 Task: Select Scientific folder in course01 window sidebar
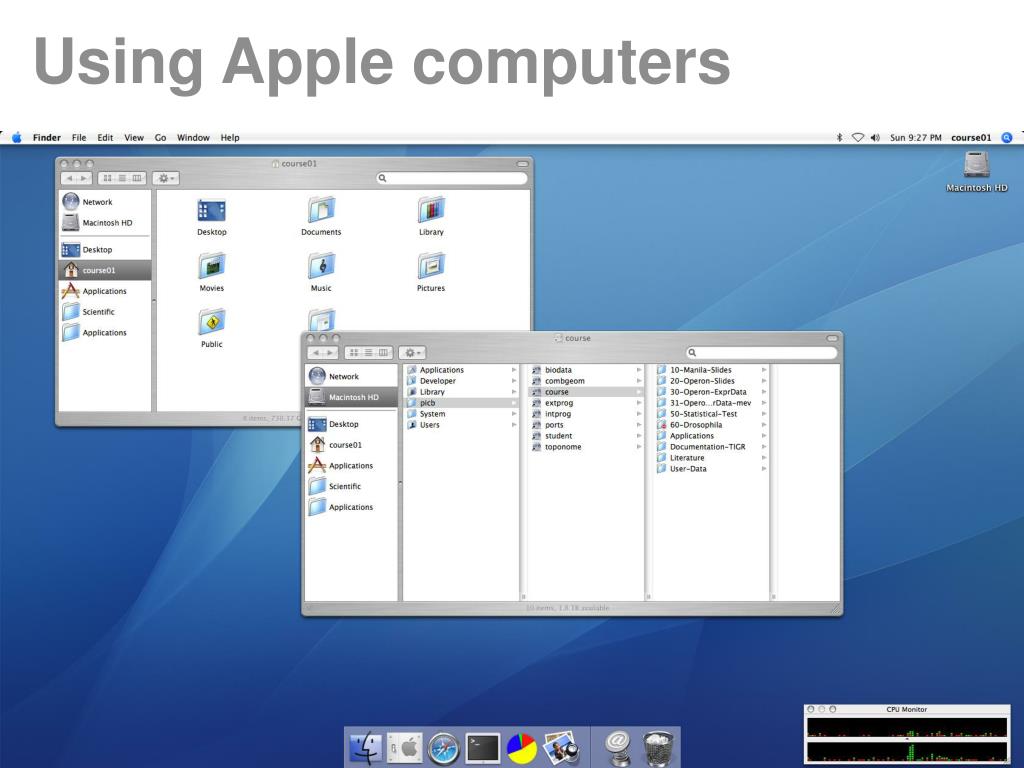(104, 312)
